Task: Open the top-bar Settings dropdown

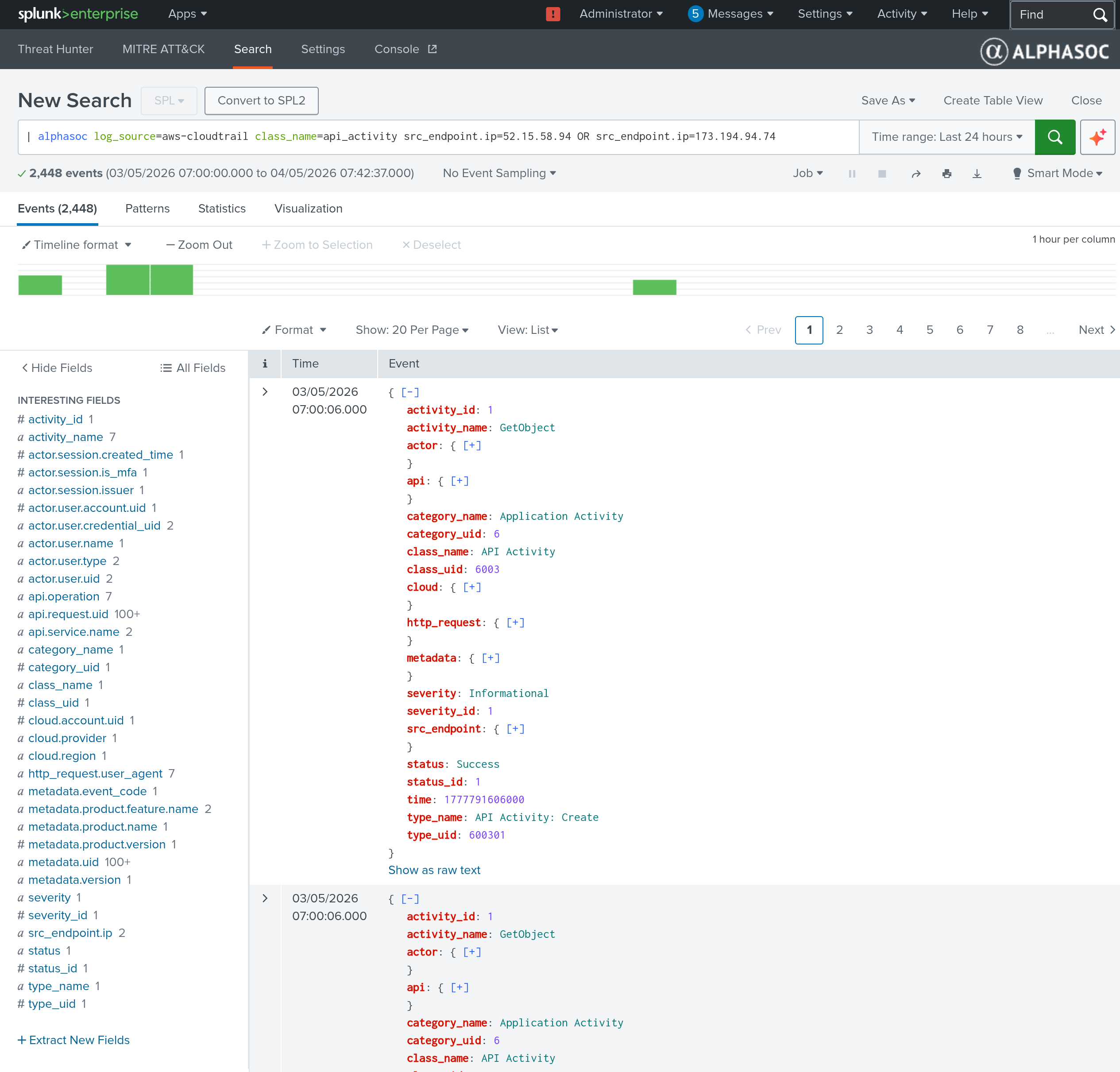Action: coord(825,14)
